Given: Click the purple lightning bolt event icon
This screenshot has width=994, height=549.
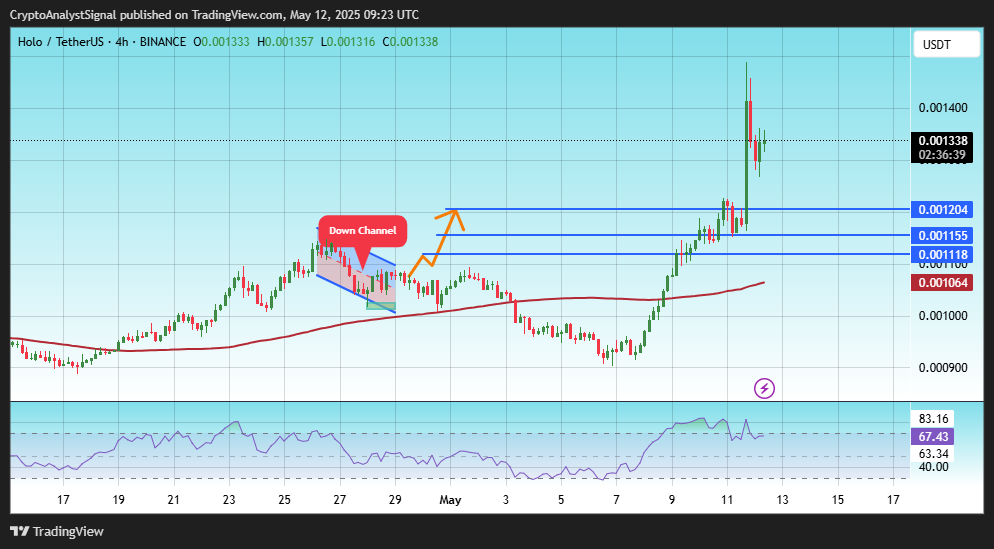Looking at the screenshot, I should click(764, 388).
